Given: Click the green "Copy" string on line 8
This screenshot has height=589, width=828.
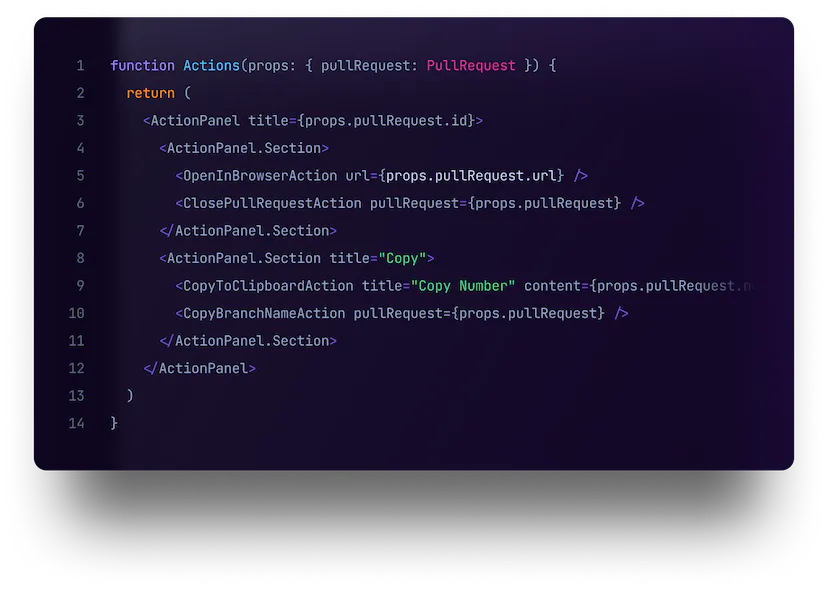Looking at the screenshot, I should coord(402,258).
